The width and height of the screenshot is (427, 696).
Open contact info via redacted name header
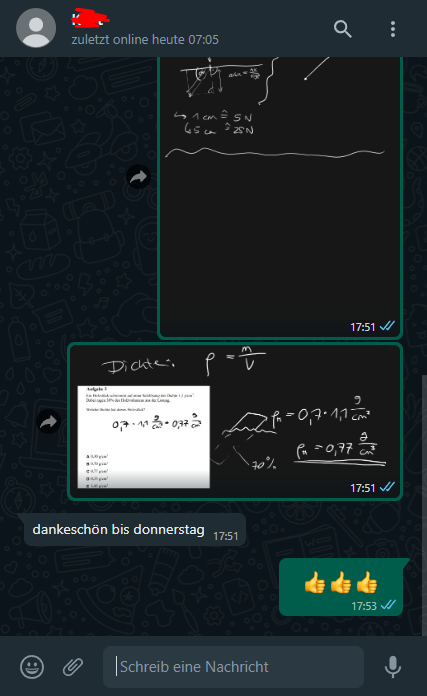coord(91,17)
